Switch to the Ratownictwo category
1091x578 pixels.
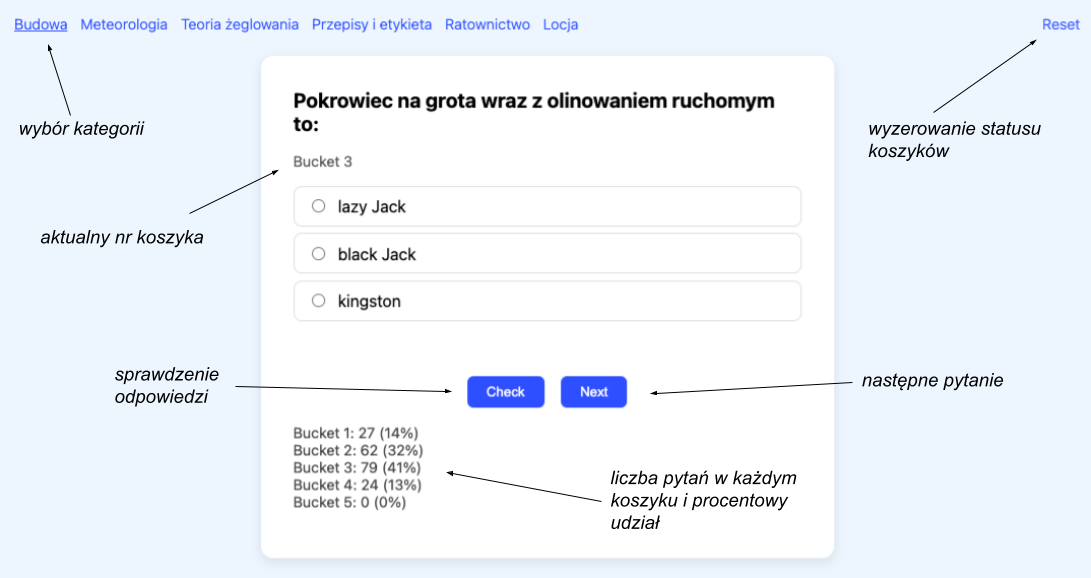488,24
